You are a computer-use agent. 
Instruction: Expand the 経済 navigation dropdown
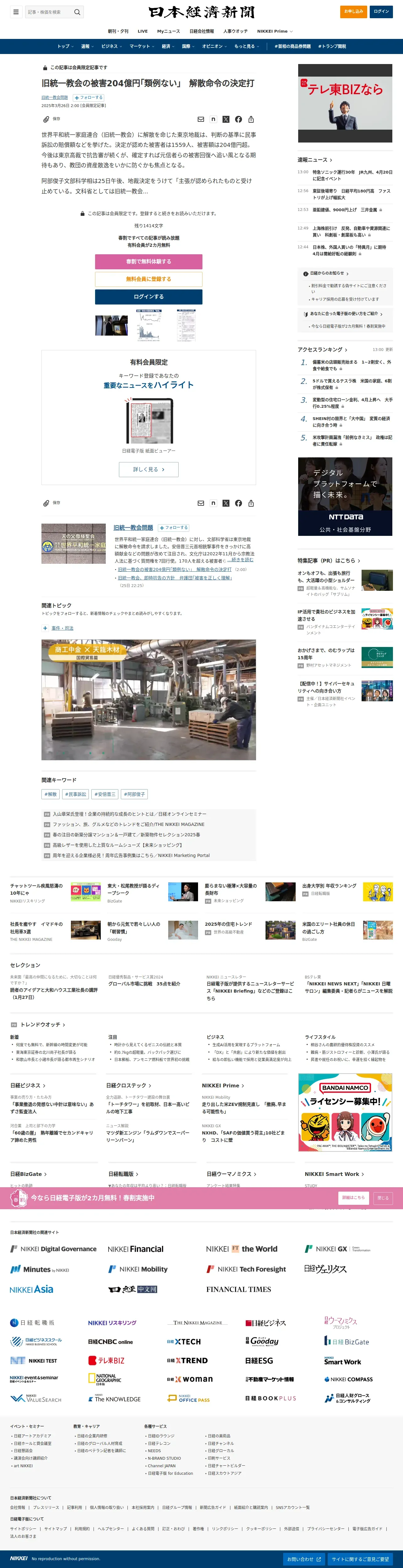pos(168,46)
